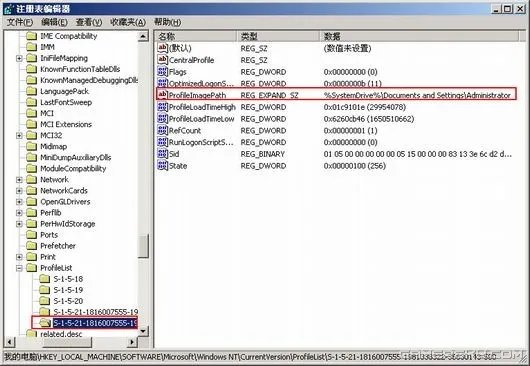This screenshot has height=366, width=530.
Task: Click the tree horizontal scrollbar thumb
Action: 67,342
